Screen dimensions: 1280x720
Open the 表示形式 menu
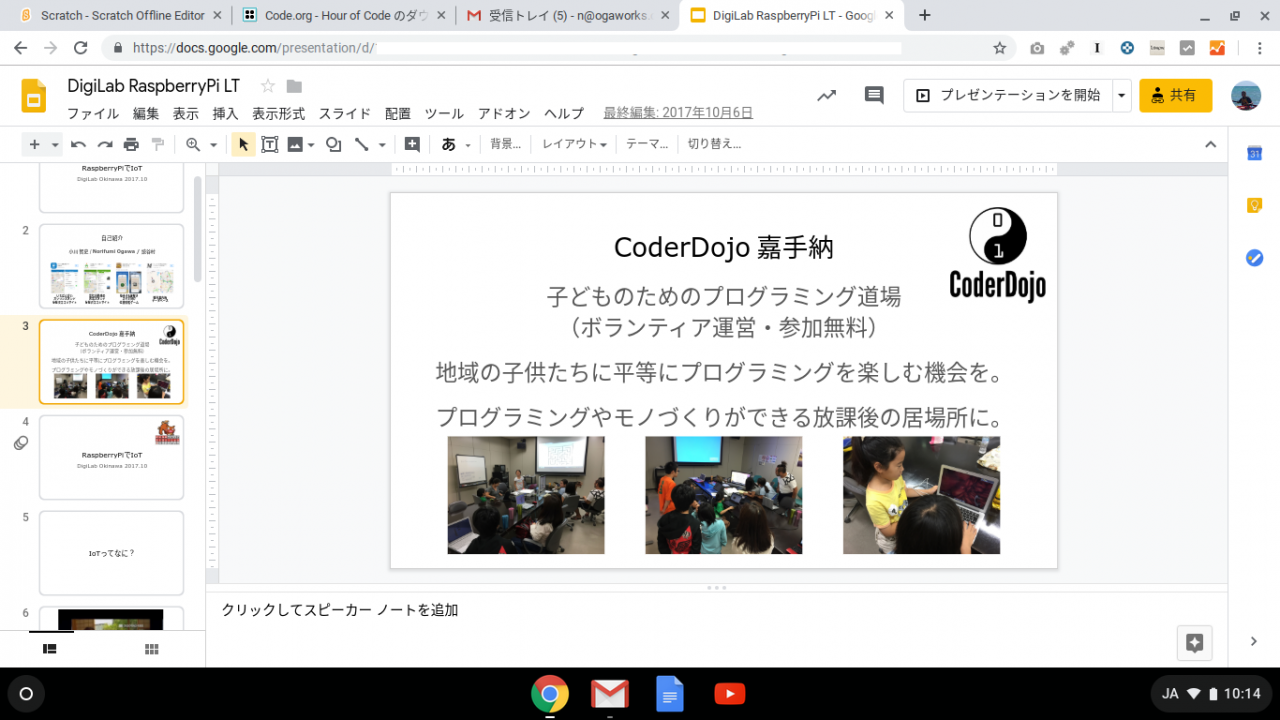[278, 113]
